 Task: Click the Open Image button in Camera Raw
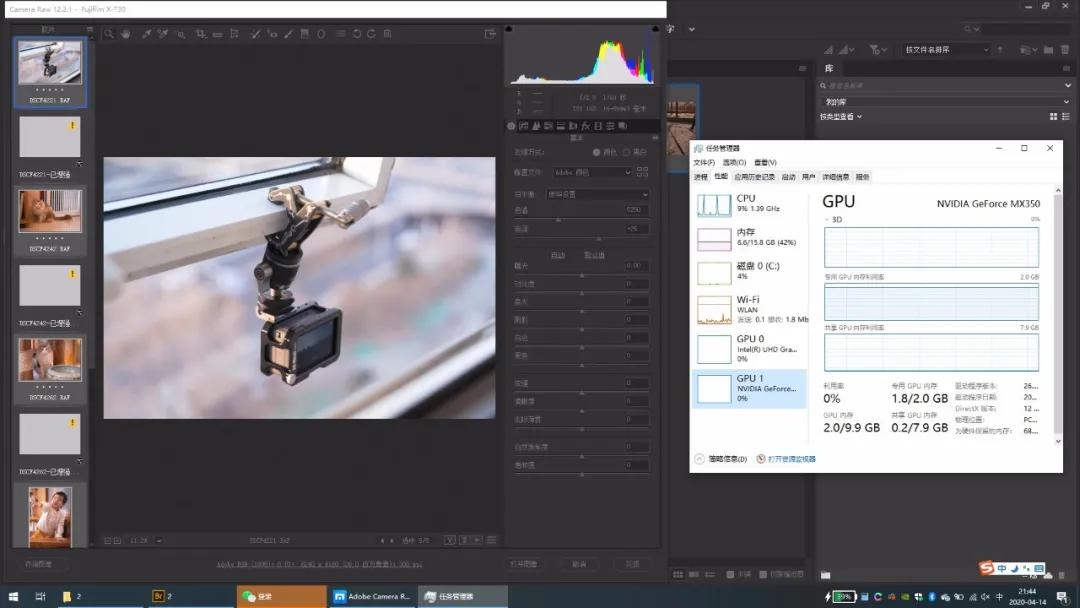tap(523, 564)
